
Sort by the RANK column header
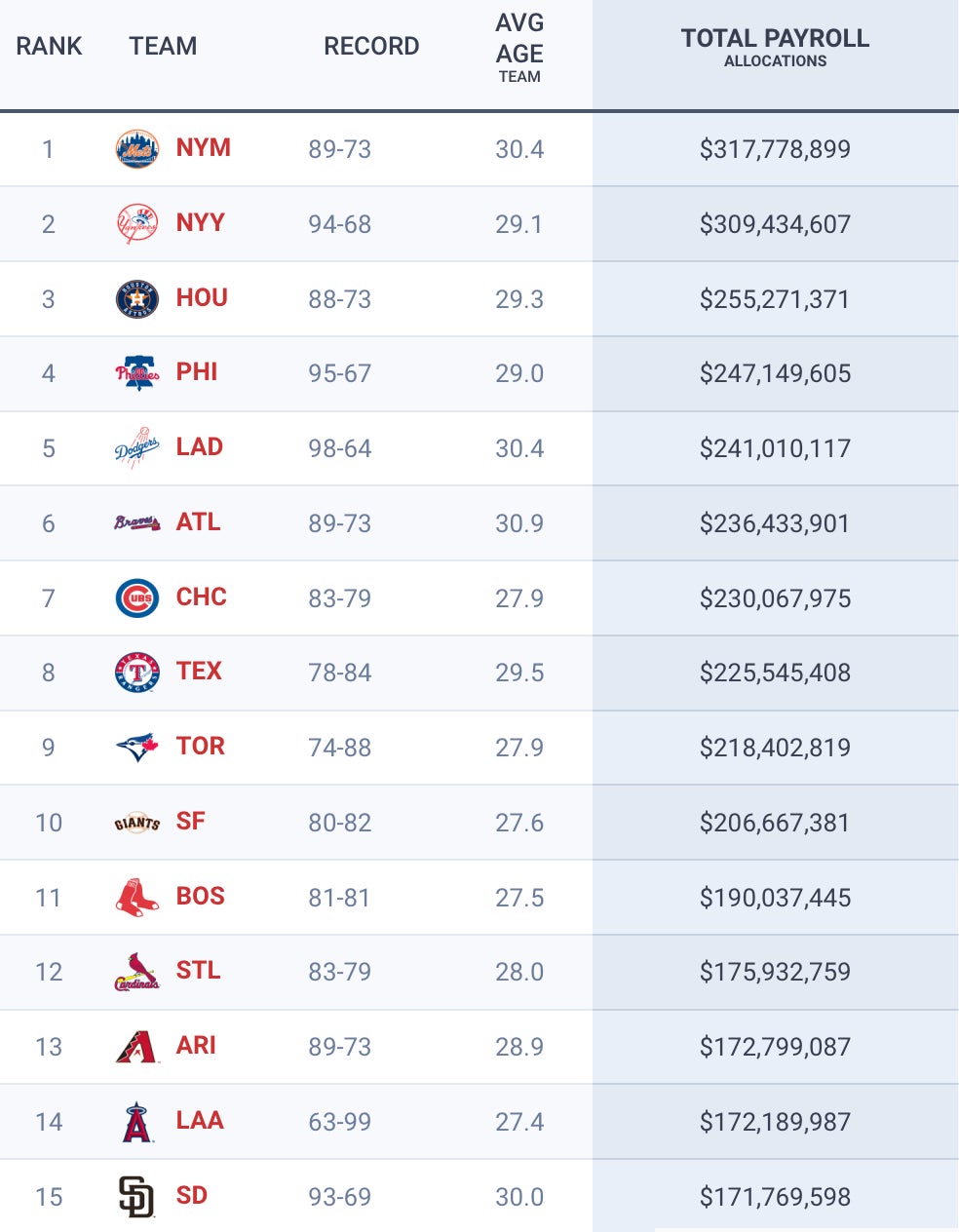coord(49,46)
